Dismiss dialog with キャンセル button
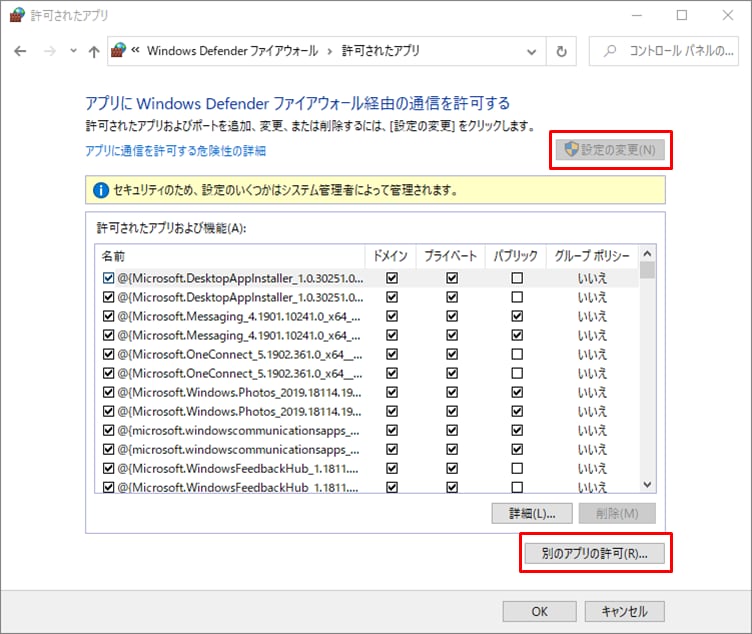The height and width of the screenshot is (634, 752). 624,611
